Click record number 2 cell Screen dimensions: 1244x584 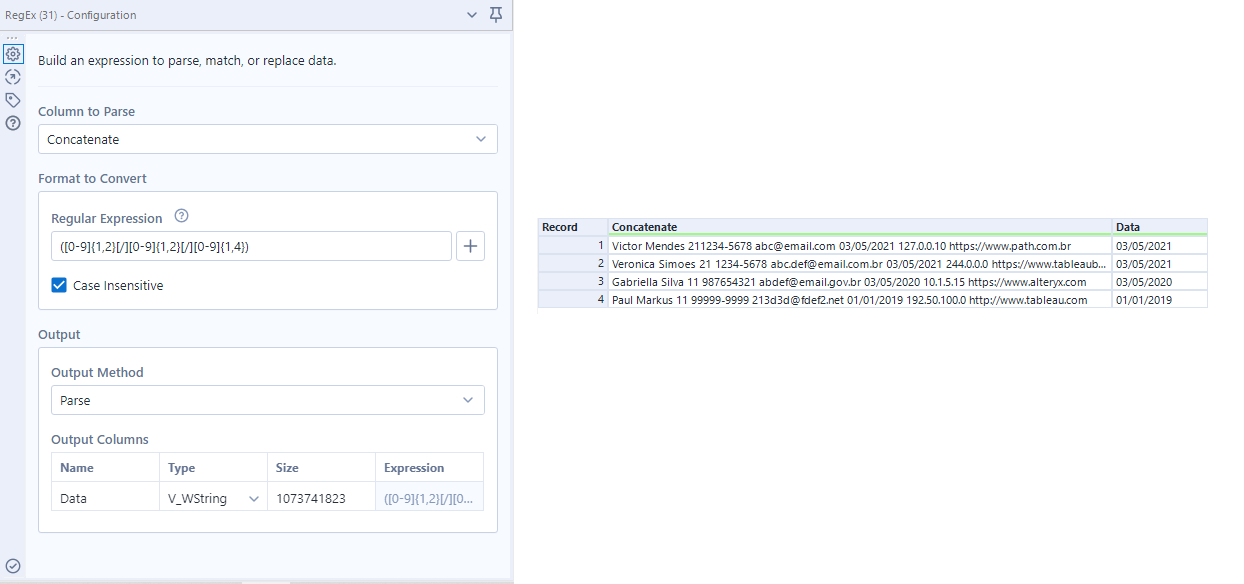573,264
